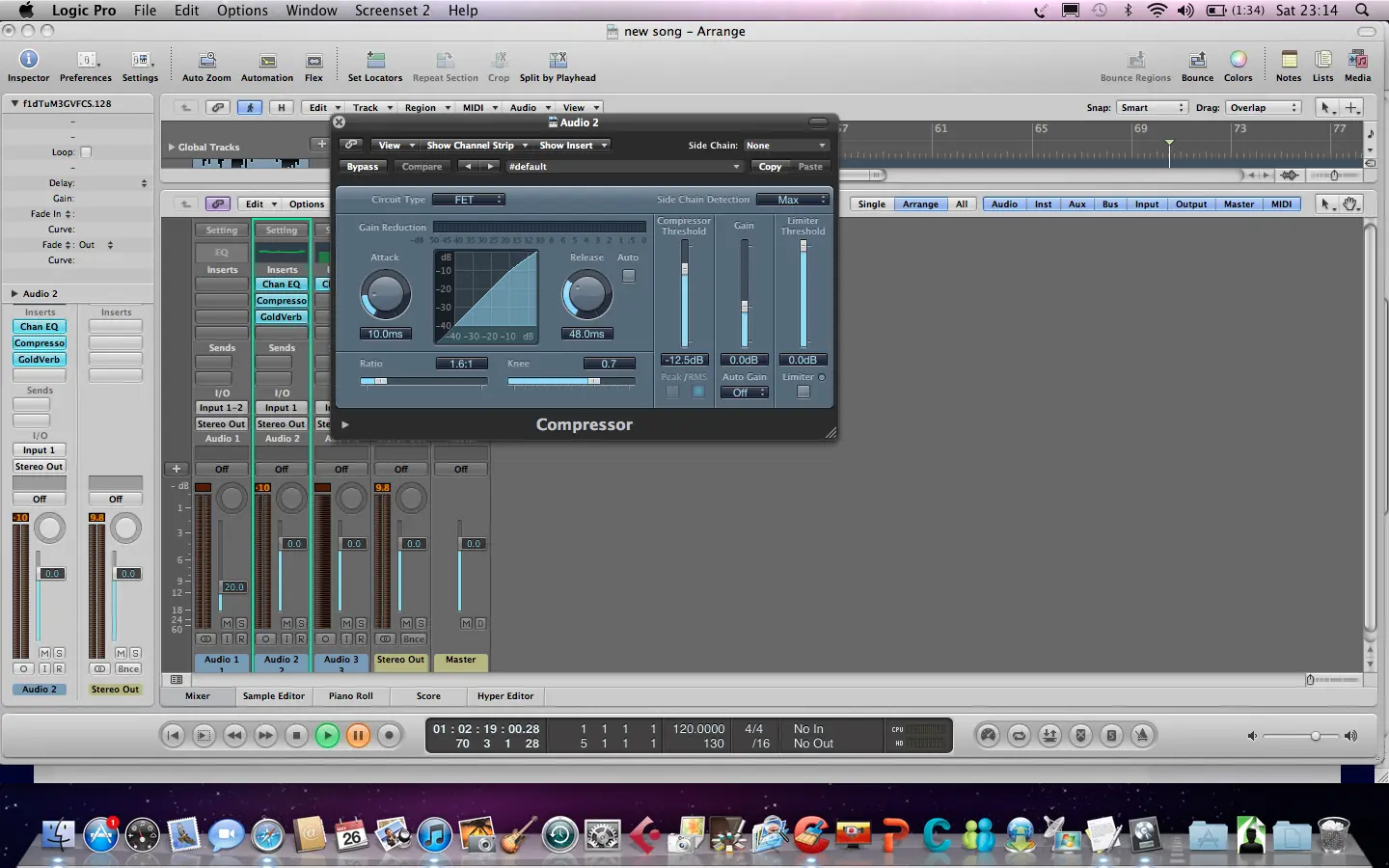Expand Compressor extended parameters triangle
The image size is (1389, 868).
click(344, 424)
